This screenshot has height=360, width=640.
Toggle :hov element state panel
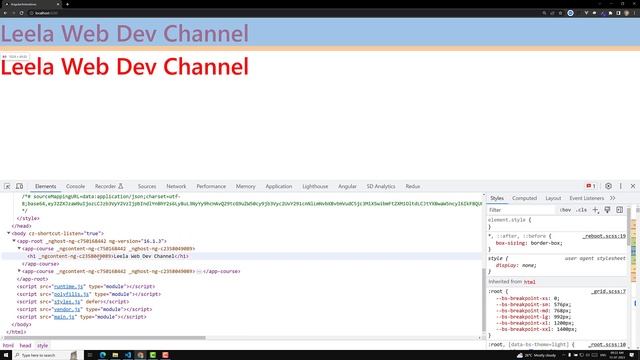[565, 210]
